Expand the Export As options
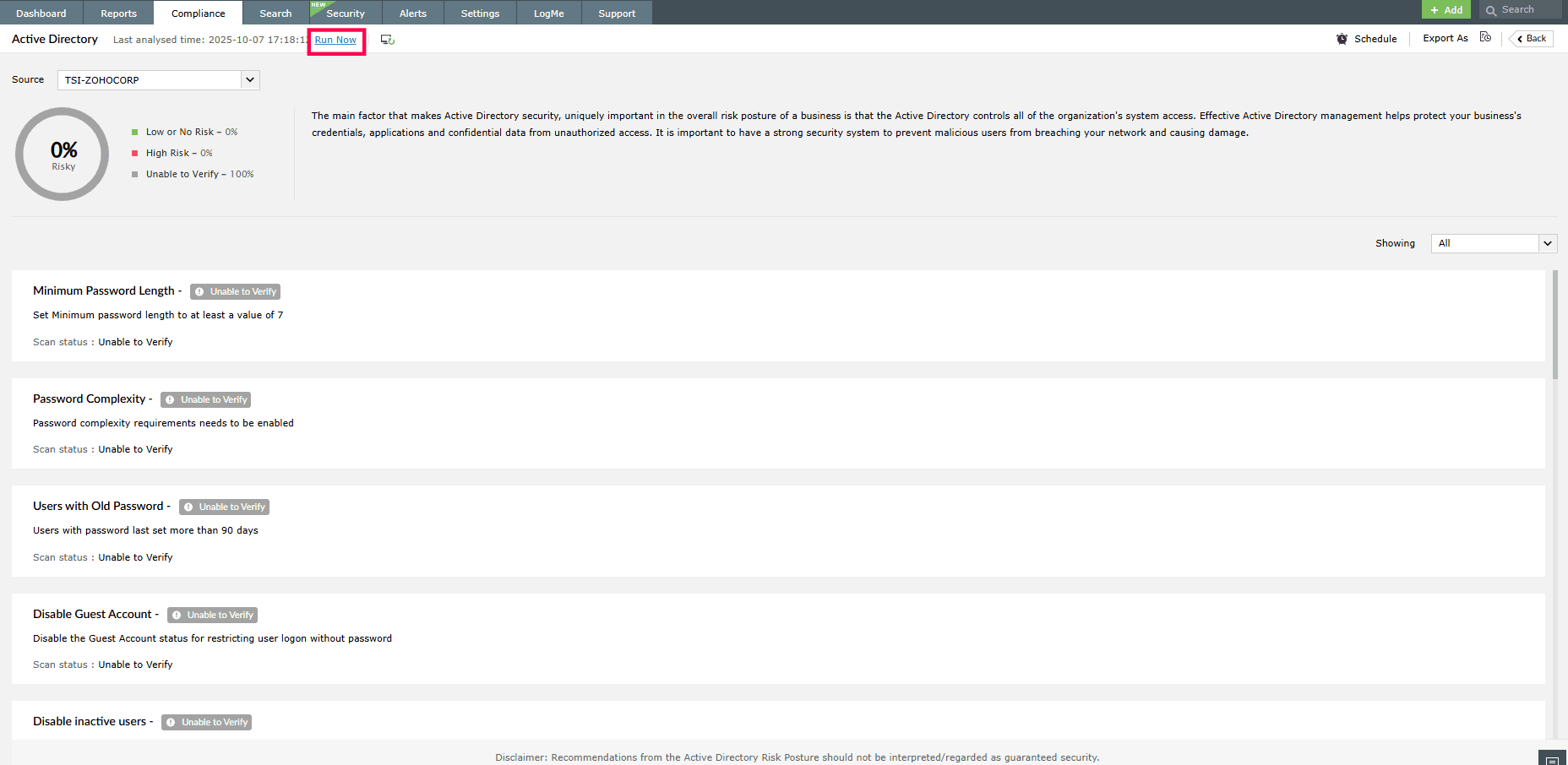This screenshot has height=765, width=1568. [x=1445, y=38]
